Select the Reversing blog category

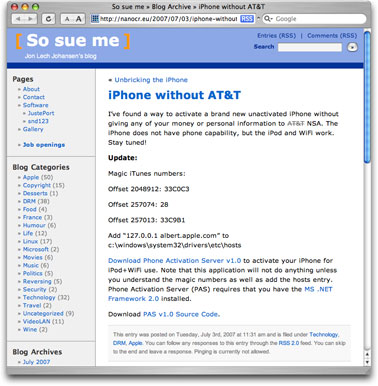pyautogui.click(x=37, y=281)
